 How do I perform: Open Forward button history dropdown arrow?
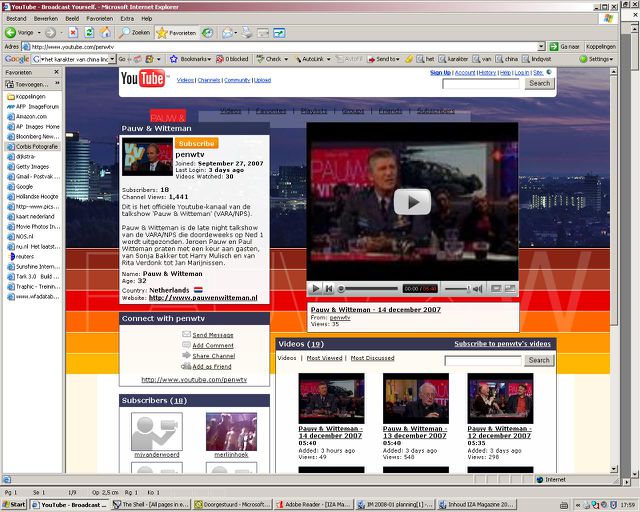[61, 33]
